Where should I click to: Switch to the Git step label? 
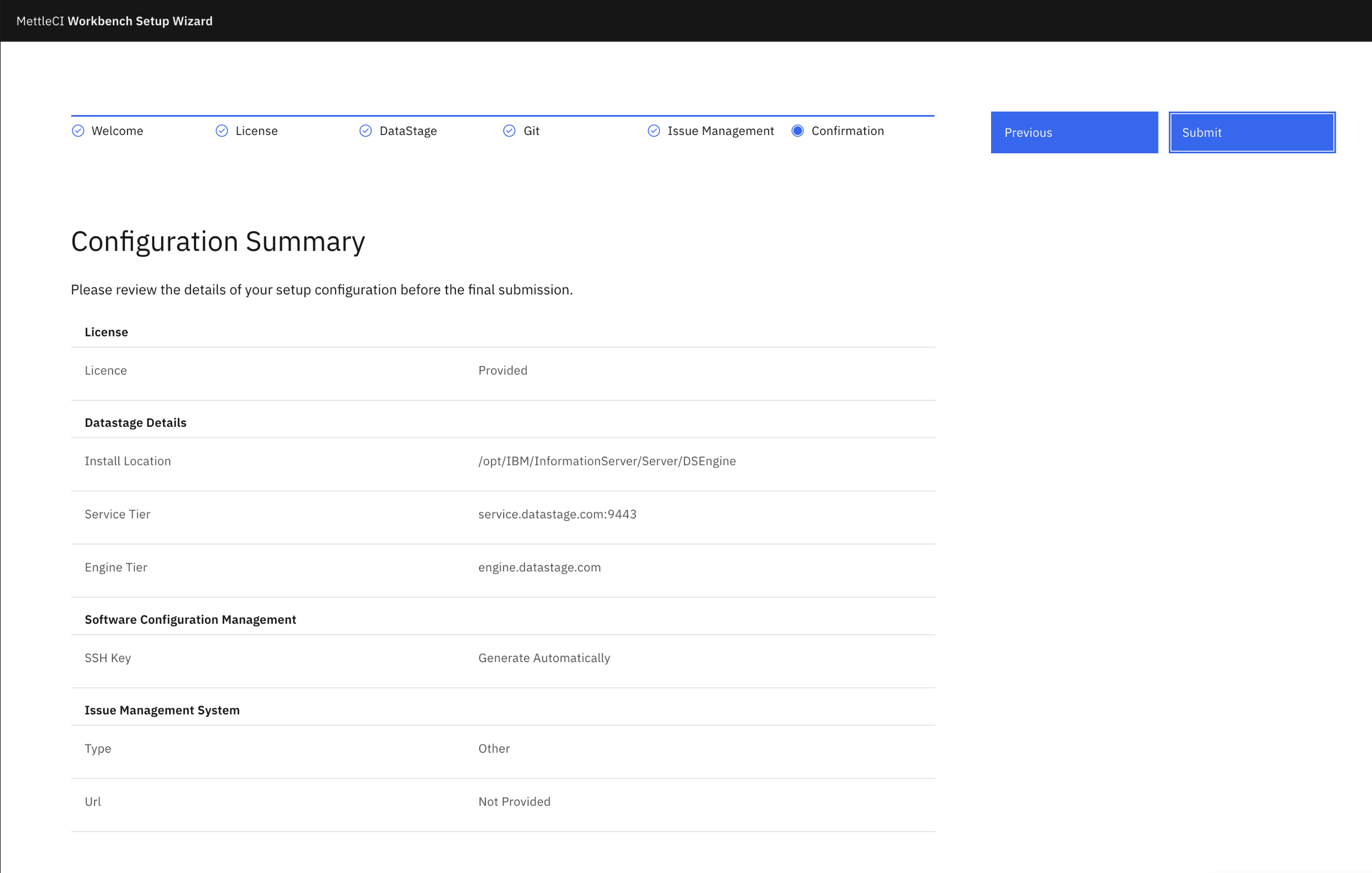tap(531, 131)
